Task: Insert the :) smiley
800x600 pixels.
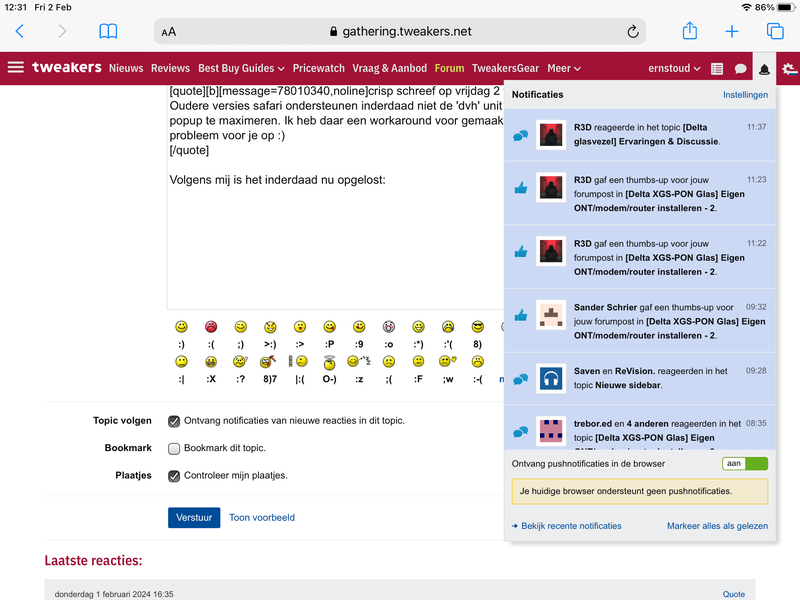Action: point(181,327)
